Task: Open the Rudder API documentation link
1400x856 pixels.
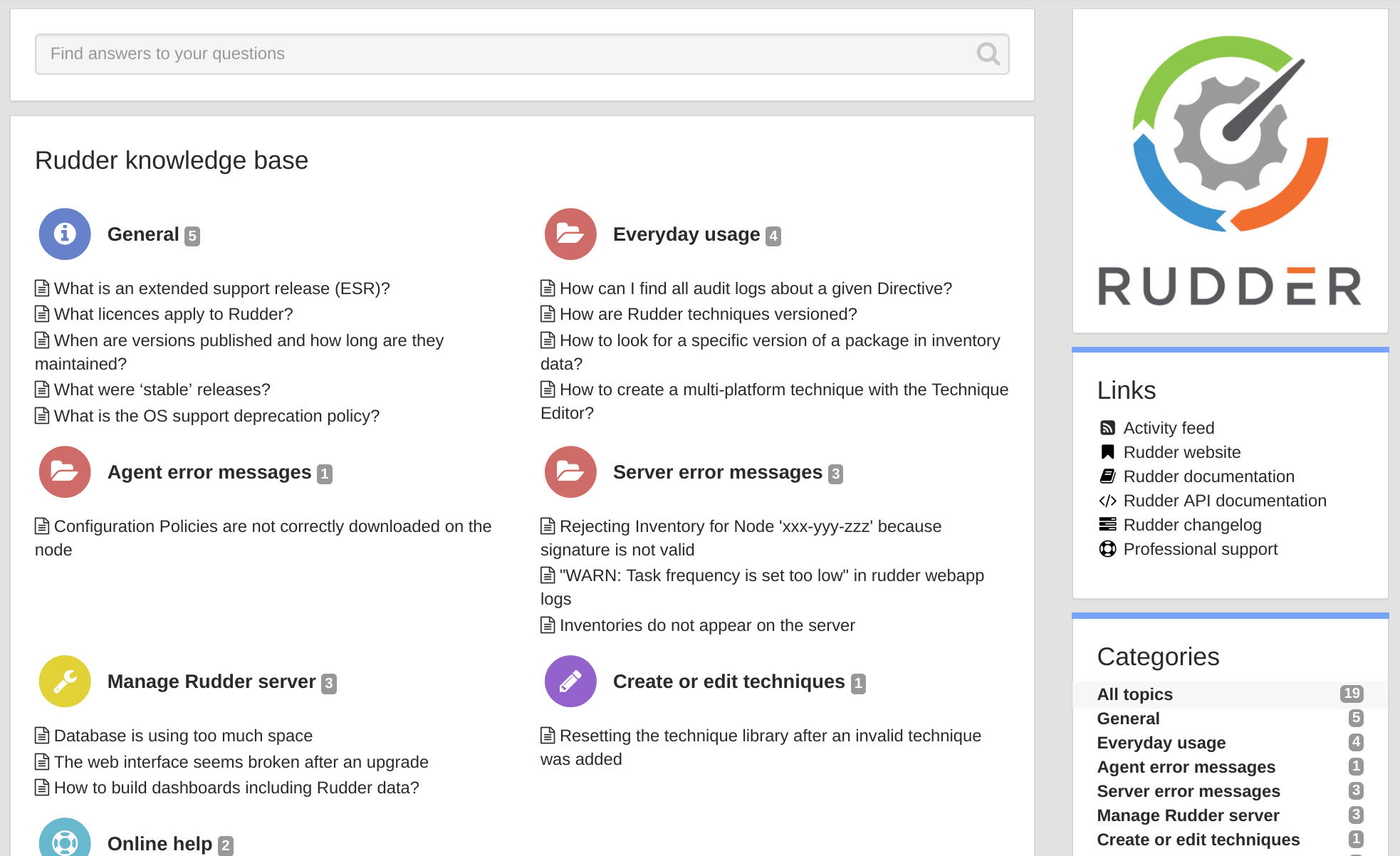Action: click(x=1225, y=501)
